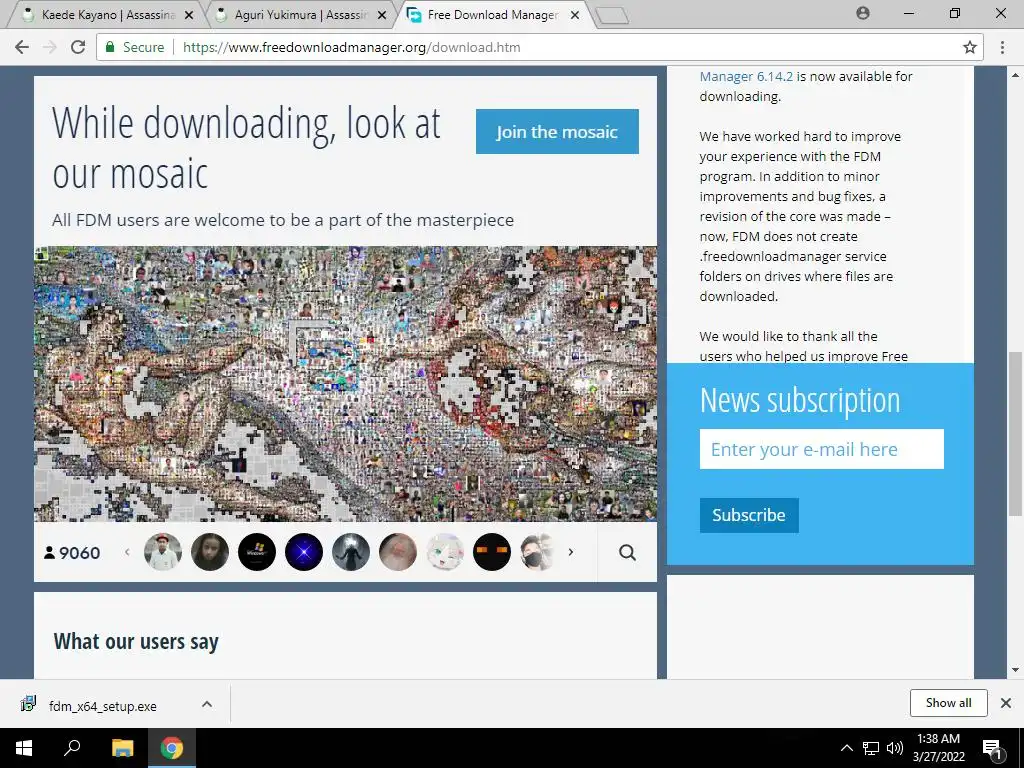Open the Action Center notifications icon
The image size is (1024, 768).
click(992, 748)
